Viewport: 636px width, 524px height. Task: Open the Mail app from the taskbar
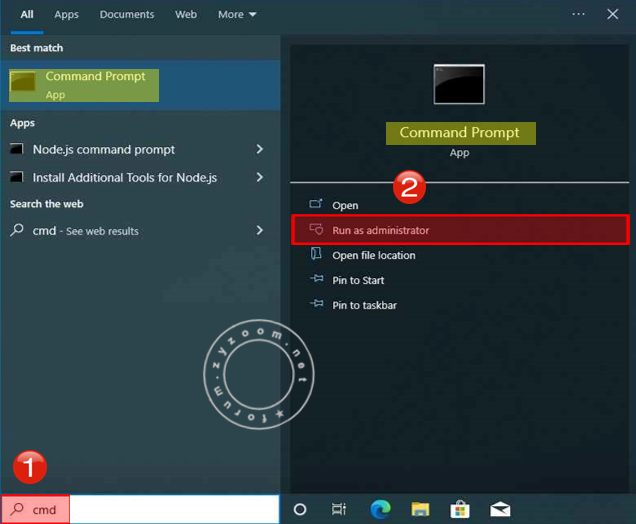[x=500, y=509]
